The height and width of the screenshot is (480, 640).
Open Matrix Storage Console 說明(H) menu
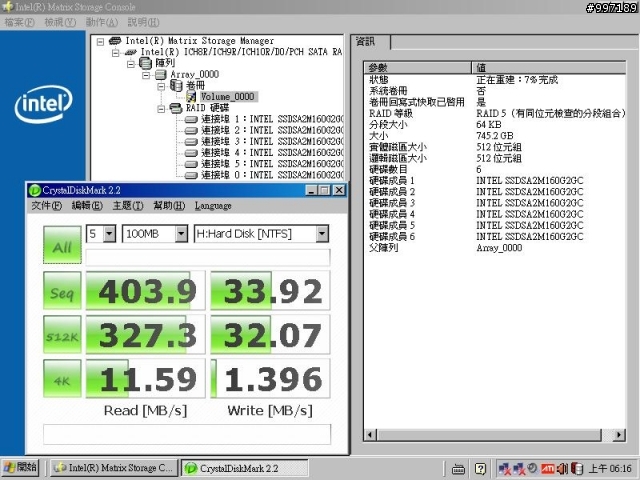point(143,22)
